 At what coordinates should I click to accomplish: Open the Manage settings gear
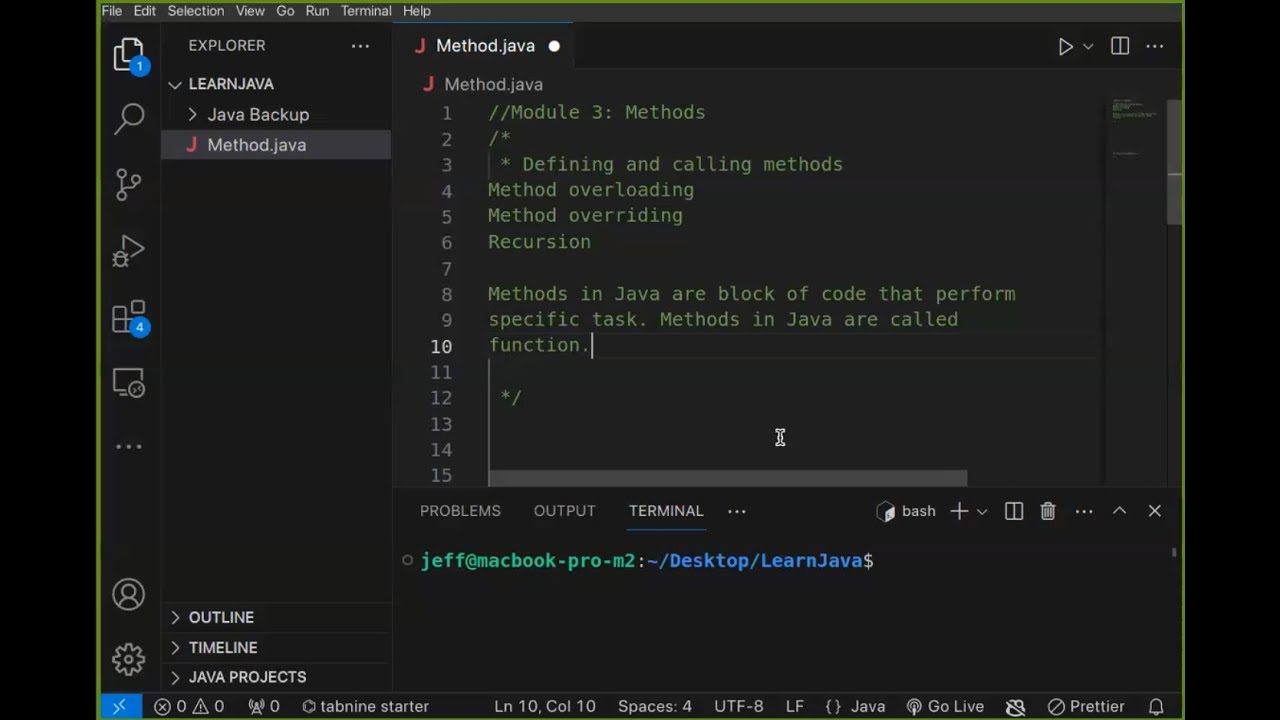tap(128, 659)
